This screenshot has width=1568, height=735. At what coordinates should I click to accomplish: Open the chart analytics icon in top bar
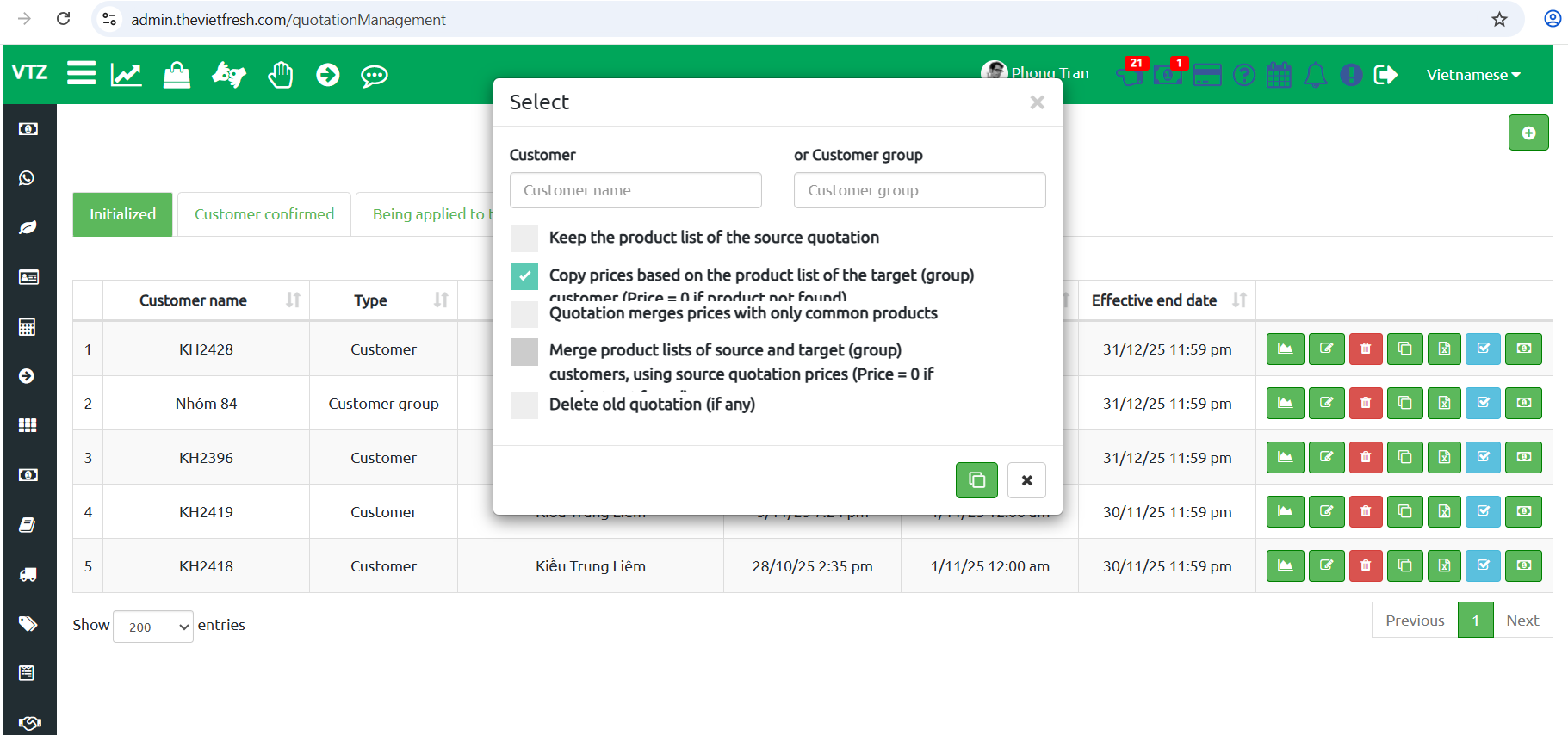127,75
